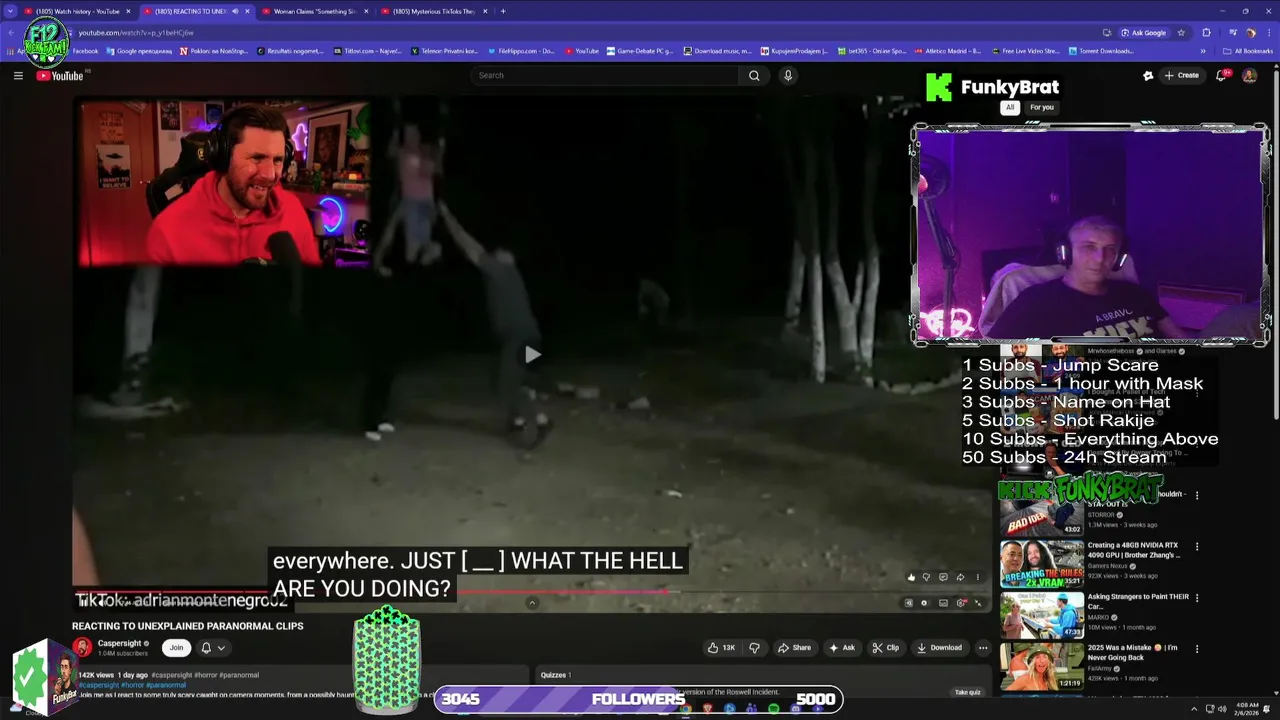Open the browser extensions puzzle icon
The height and width of the screenshot is (720, 1280).
pyautogui.click(x=1206, y=32)
